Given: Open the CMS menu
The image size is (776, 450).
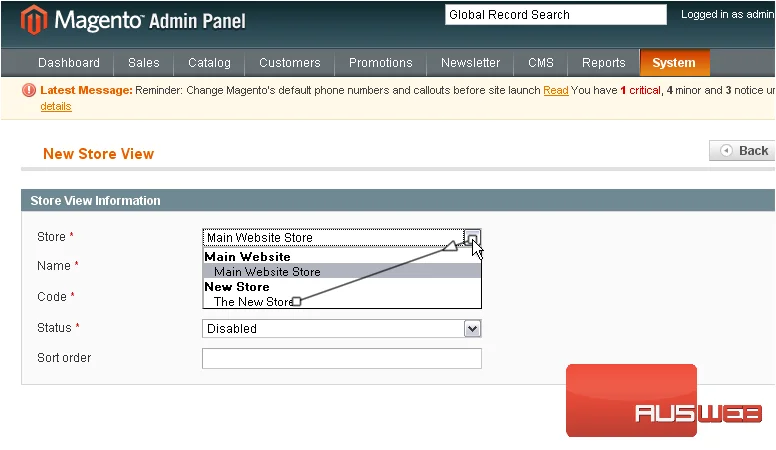Looking at the screenshot, I should pos(540,63).
